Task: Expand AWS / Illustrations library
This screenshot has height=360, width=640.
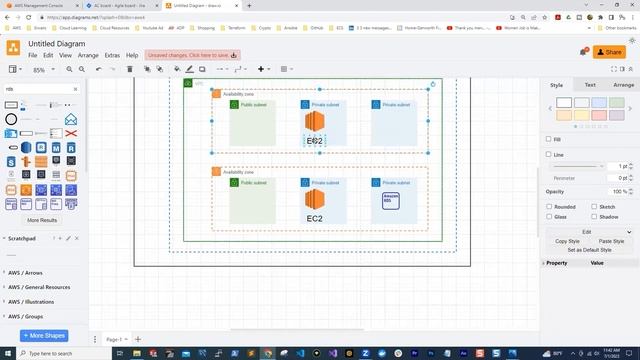Action: point(31,302)
